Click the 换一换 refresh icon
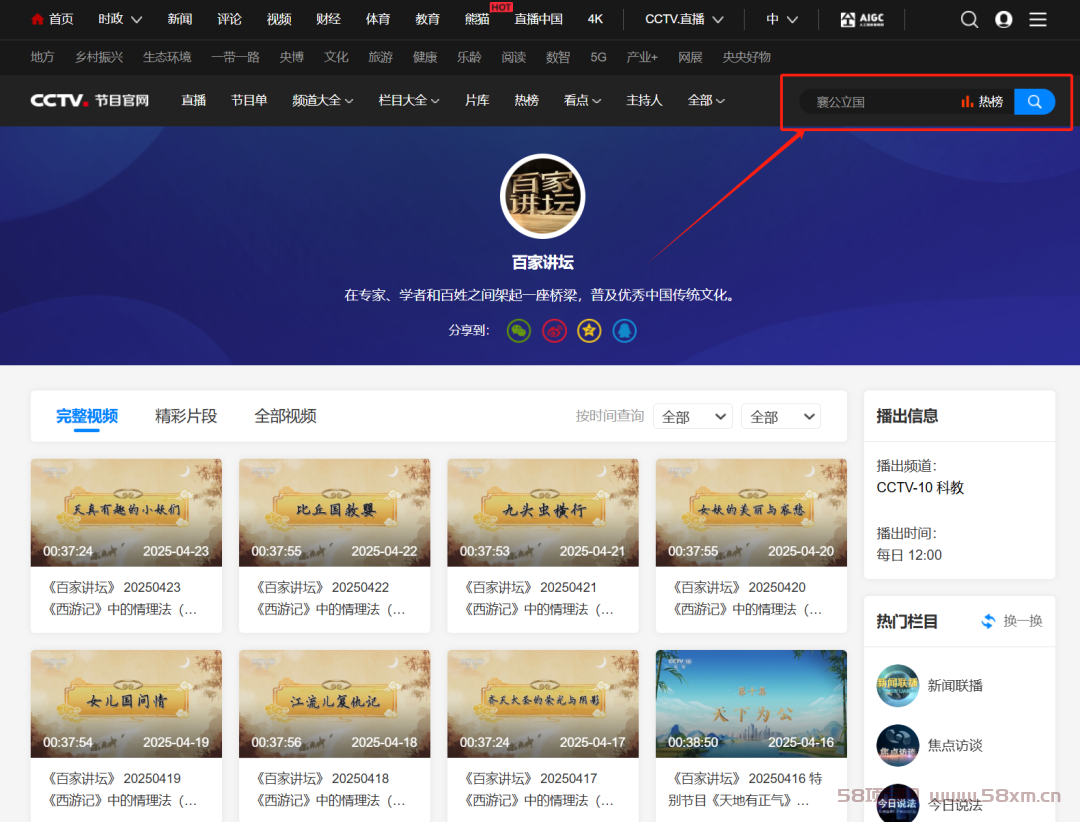This screenshot has width=1080, height=822. [988, 621]
